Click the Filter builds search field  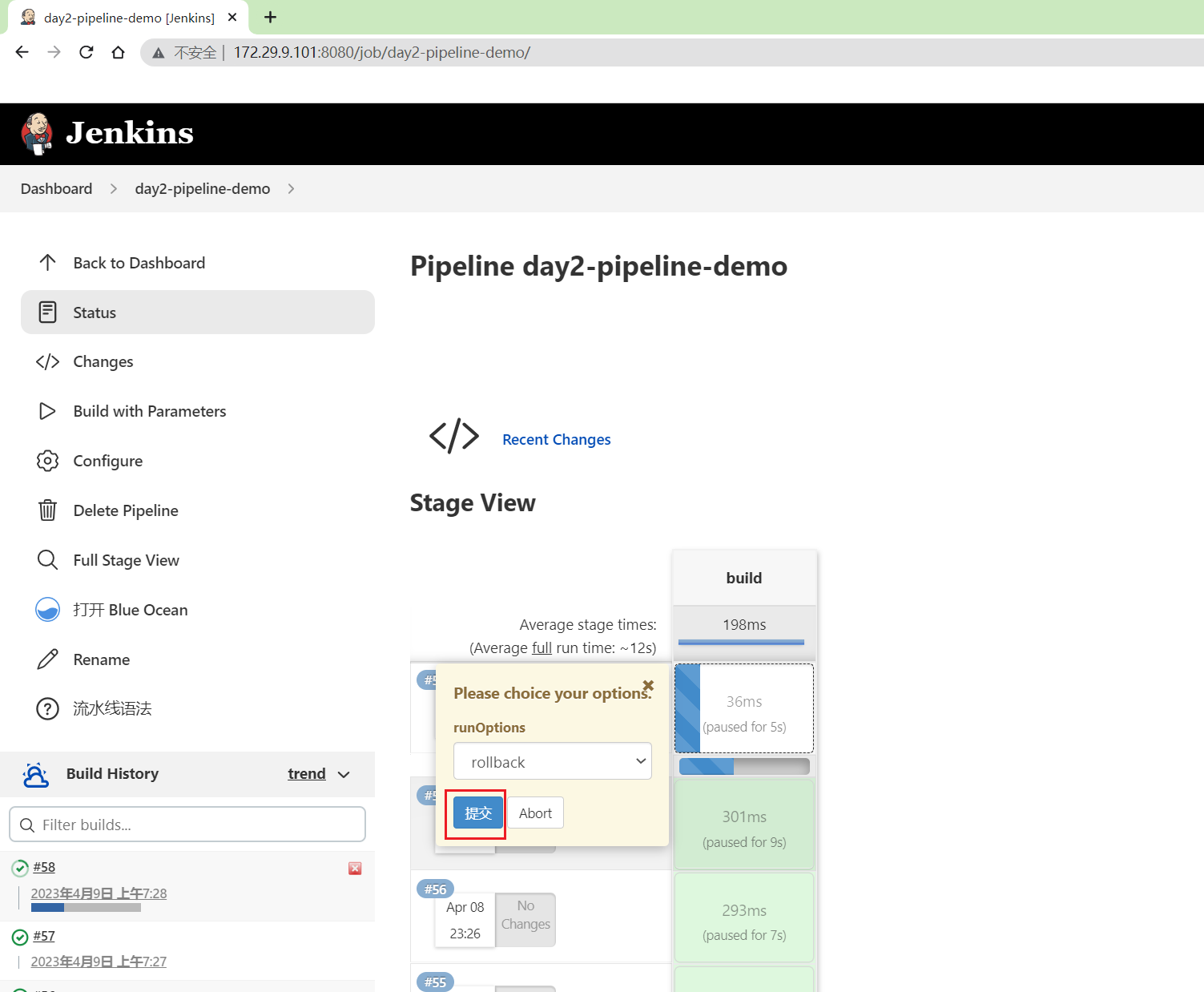[x=187, y=825]
